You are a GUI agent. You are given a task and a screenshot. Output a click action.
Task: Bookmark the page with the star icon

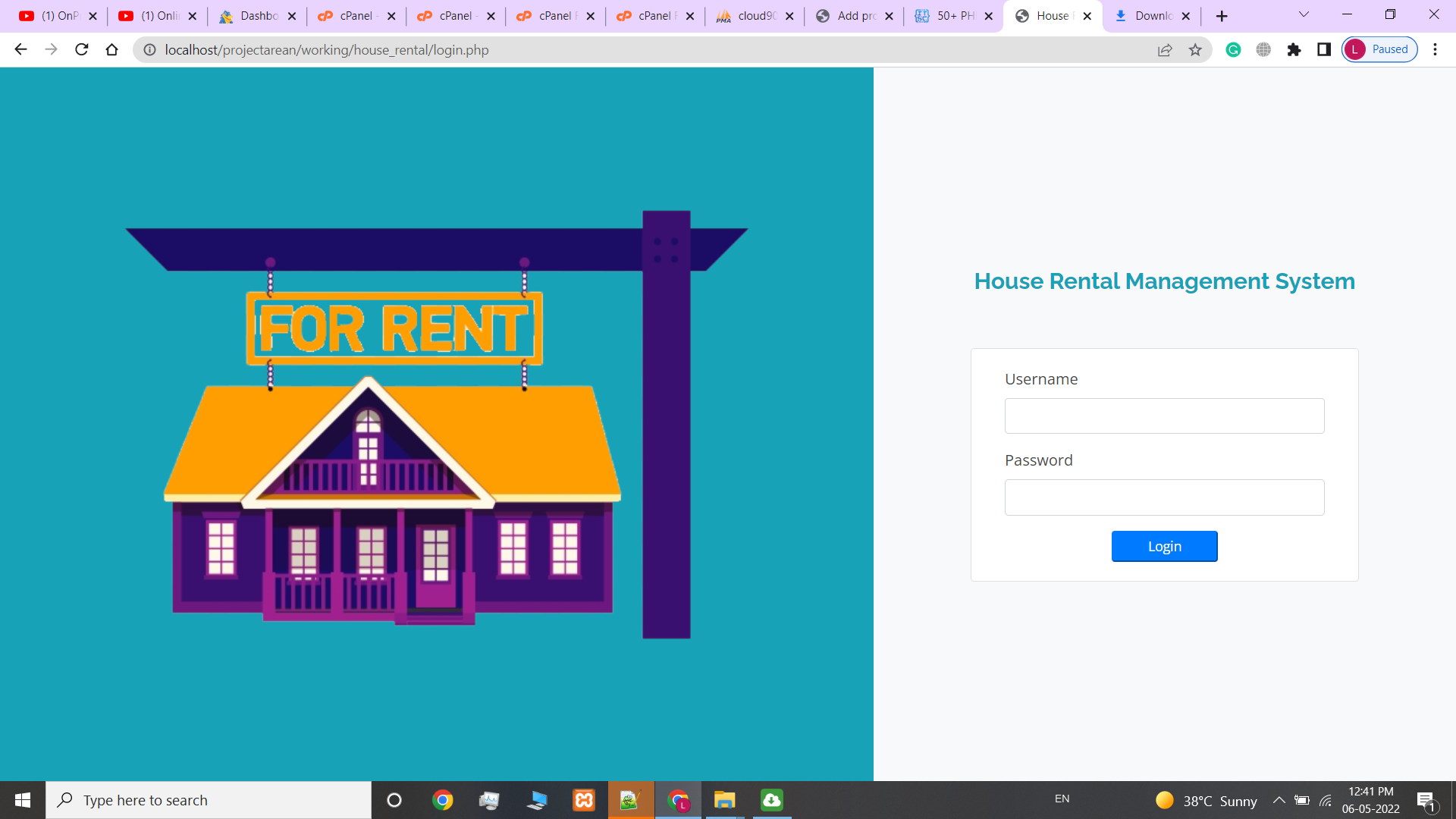[x=1196, y=49]
